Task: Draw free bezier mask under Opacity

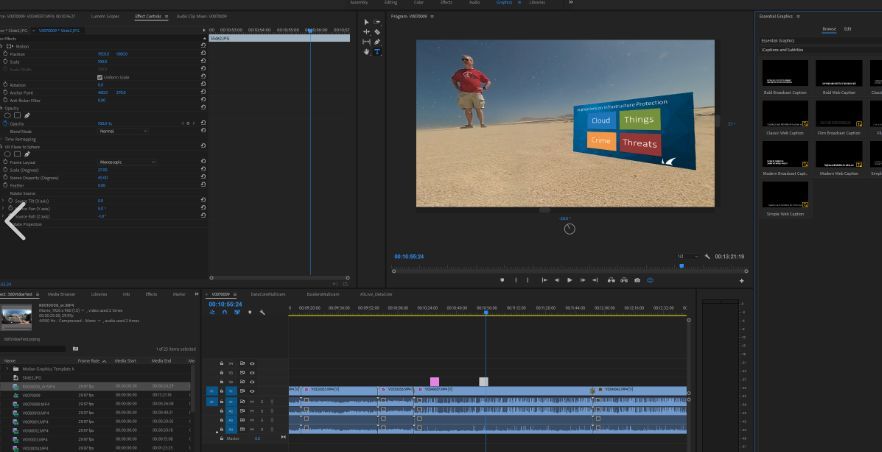Action: pyautogui.click(x=26, y=116)
